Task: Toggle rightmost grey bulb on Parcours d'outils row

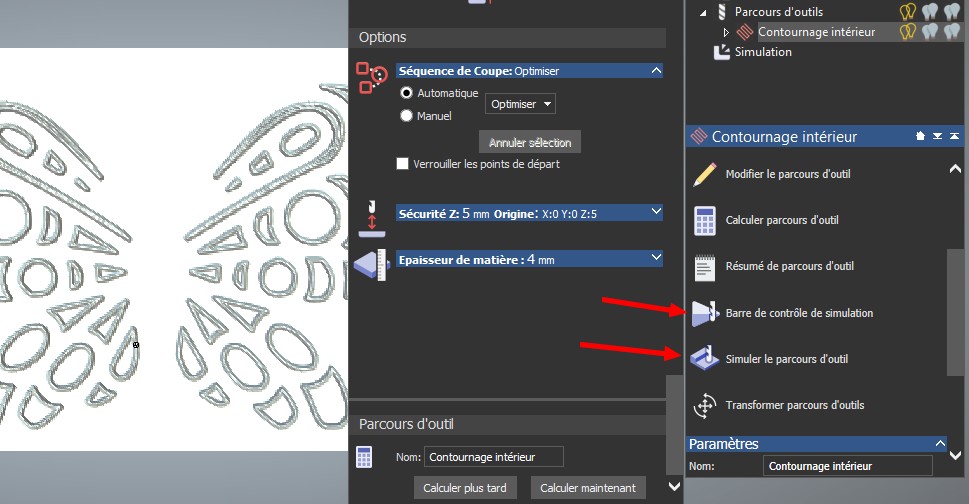Action: (952, 11)
